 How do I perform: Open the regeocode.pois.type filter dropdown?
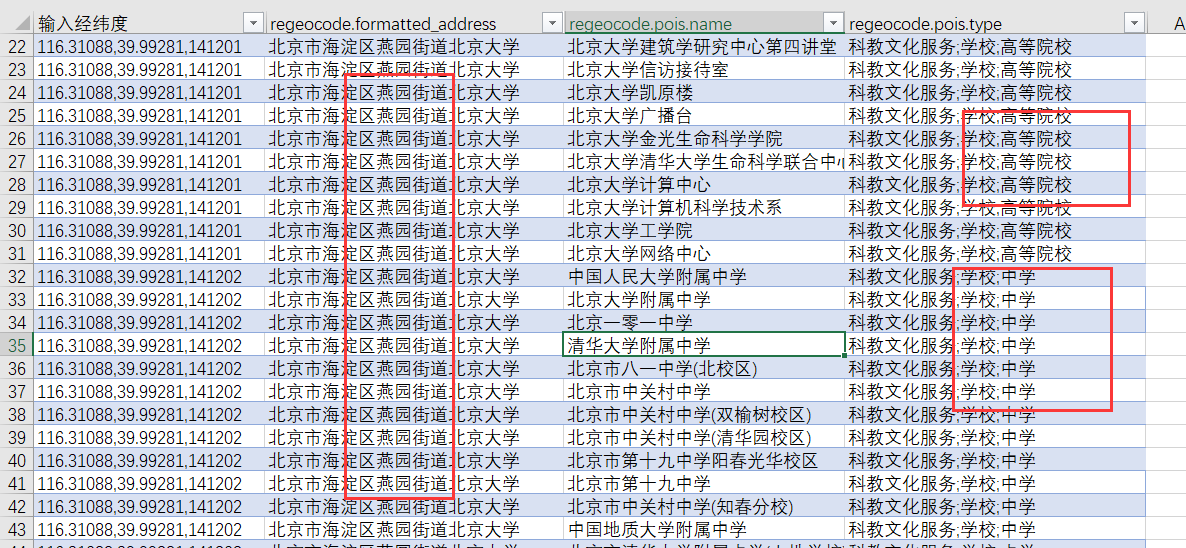click(1135, 23)
